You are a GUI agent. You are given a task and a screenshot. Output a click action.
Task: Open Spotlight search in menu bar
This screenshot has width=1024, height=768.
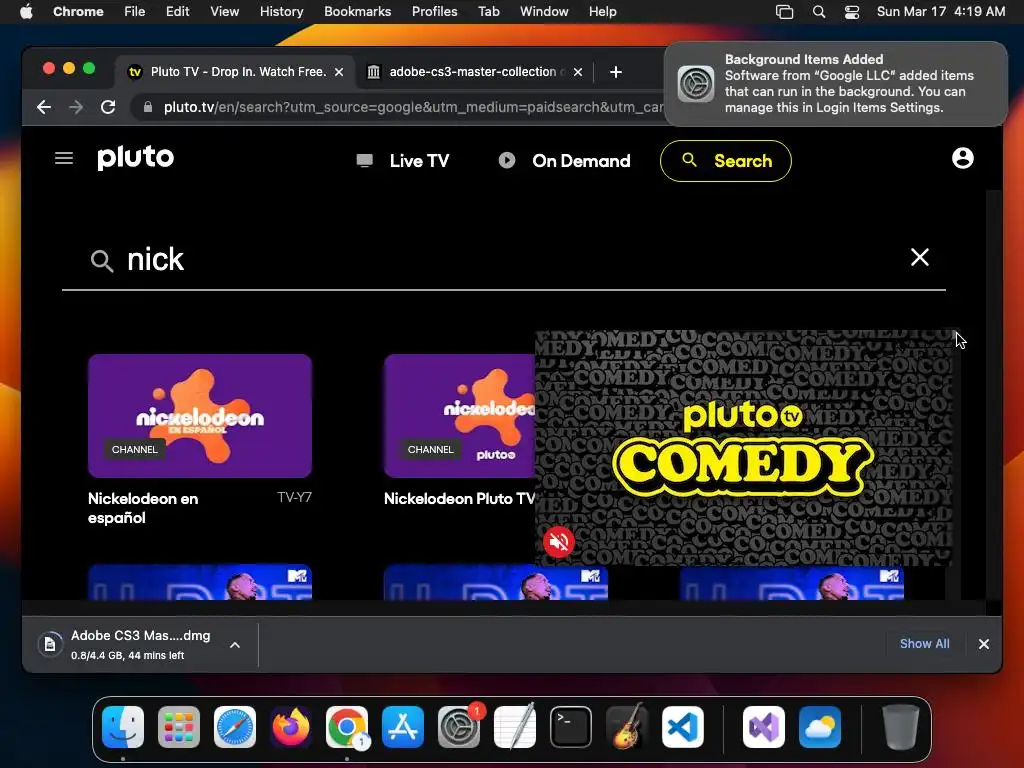click(819, 12)
